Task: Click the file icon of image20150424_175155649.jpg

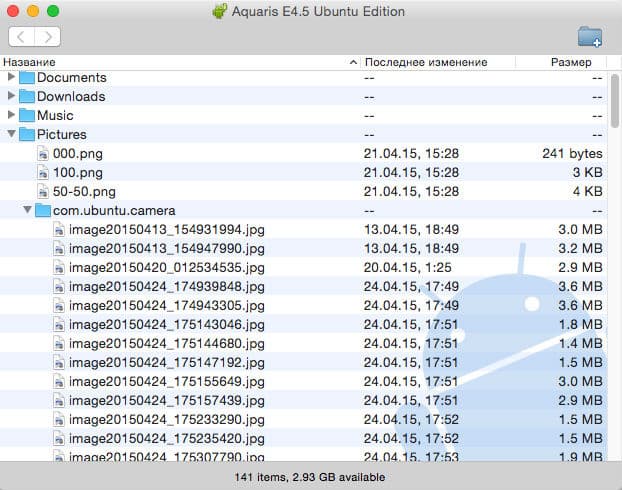Action: coord(59,381)
